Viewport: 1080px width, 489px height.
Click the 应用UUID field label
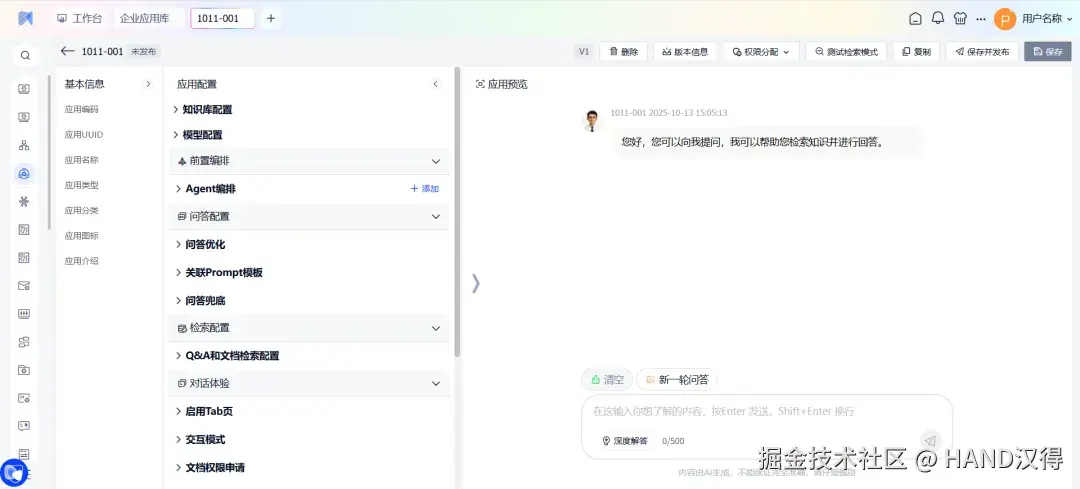(83, 135)
